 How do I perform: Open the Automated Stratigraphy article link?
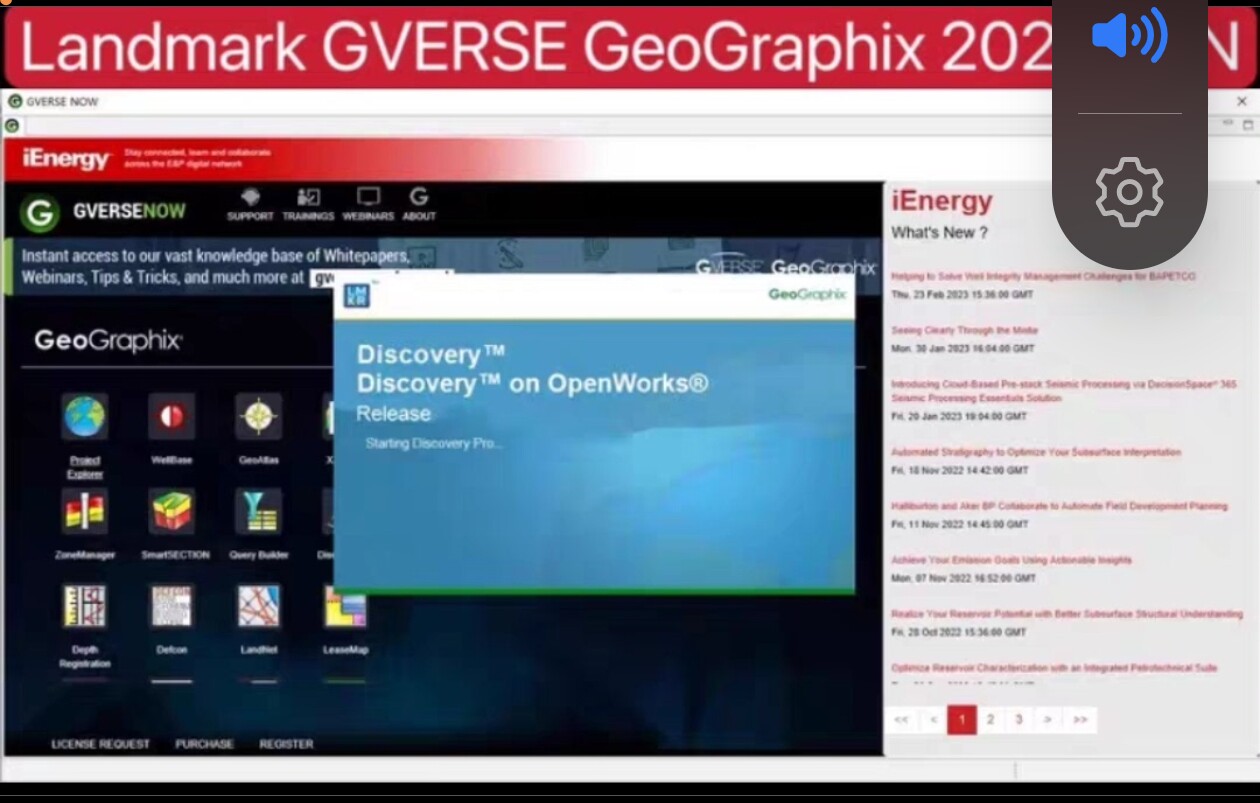click(1036, 452)
